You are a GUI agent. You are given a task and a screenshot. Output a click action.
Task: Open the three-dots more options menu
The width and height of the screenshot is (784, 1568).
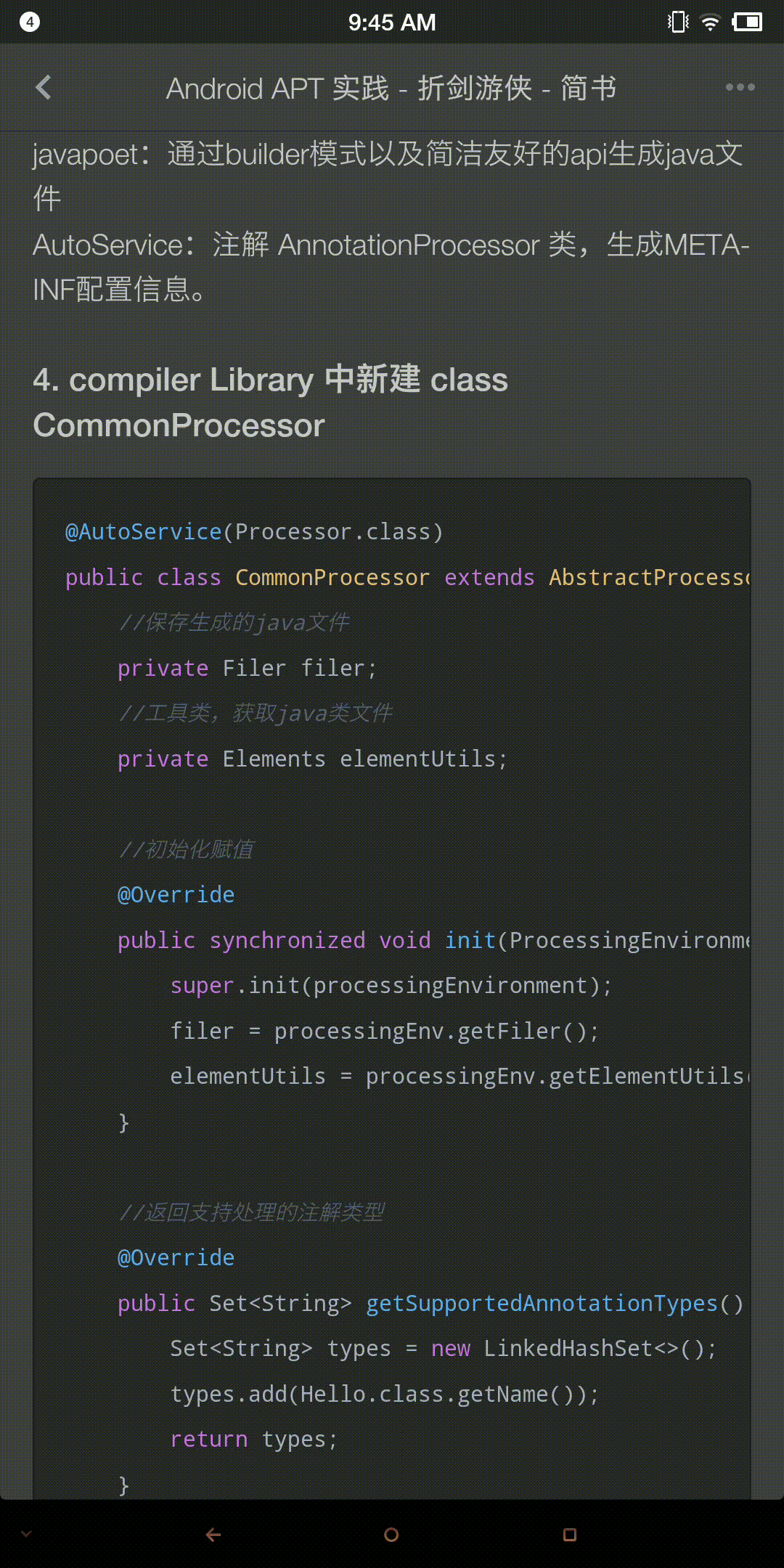[740, 88]
